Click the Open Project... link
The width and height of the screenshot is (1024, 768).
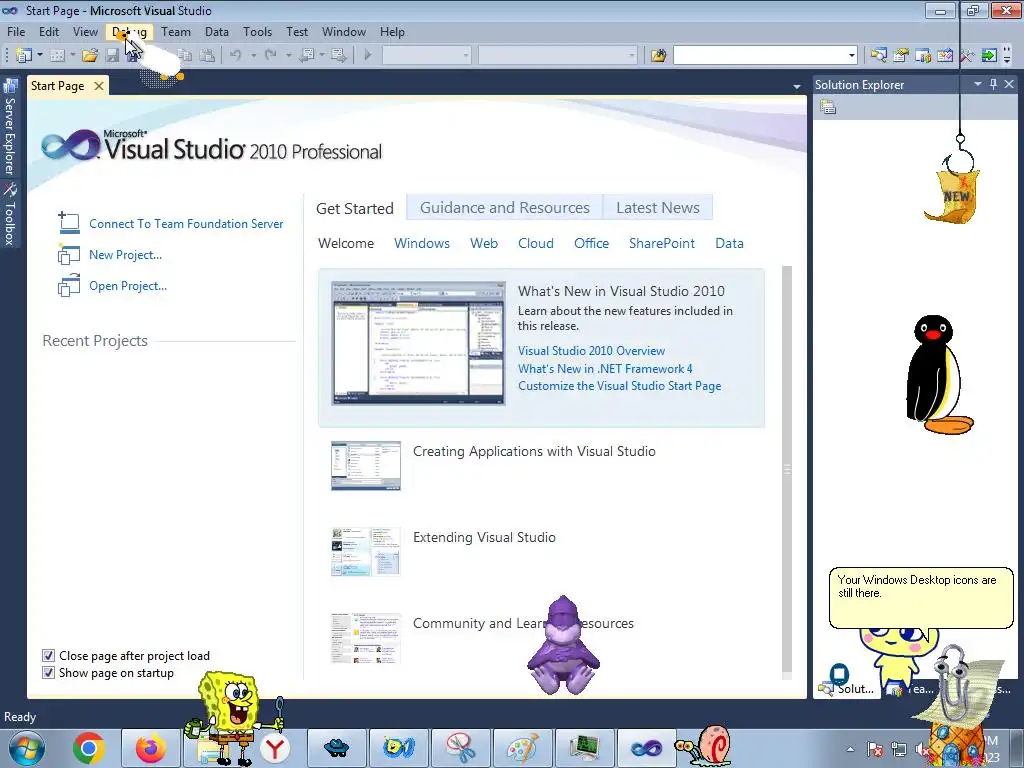point(128,285)
